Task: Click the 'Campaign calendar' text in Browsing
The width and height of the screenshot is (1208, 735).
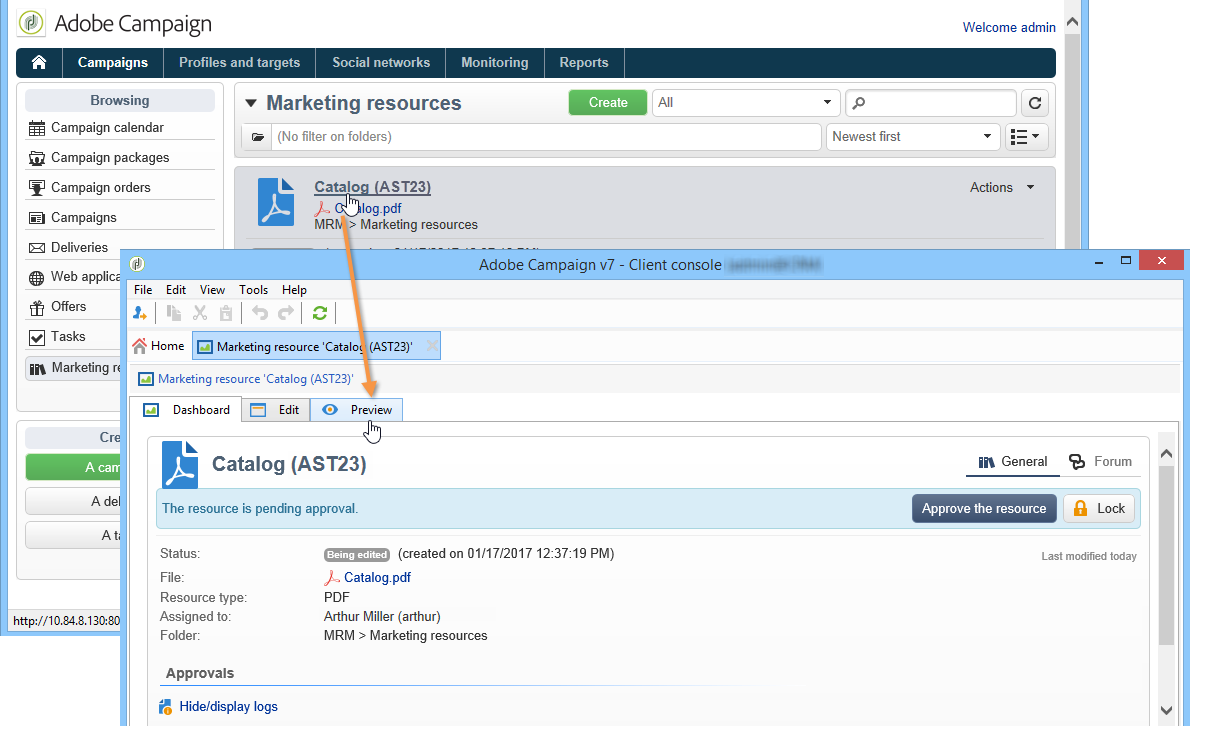Action: [x=108, y=128]
